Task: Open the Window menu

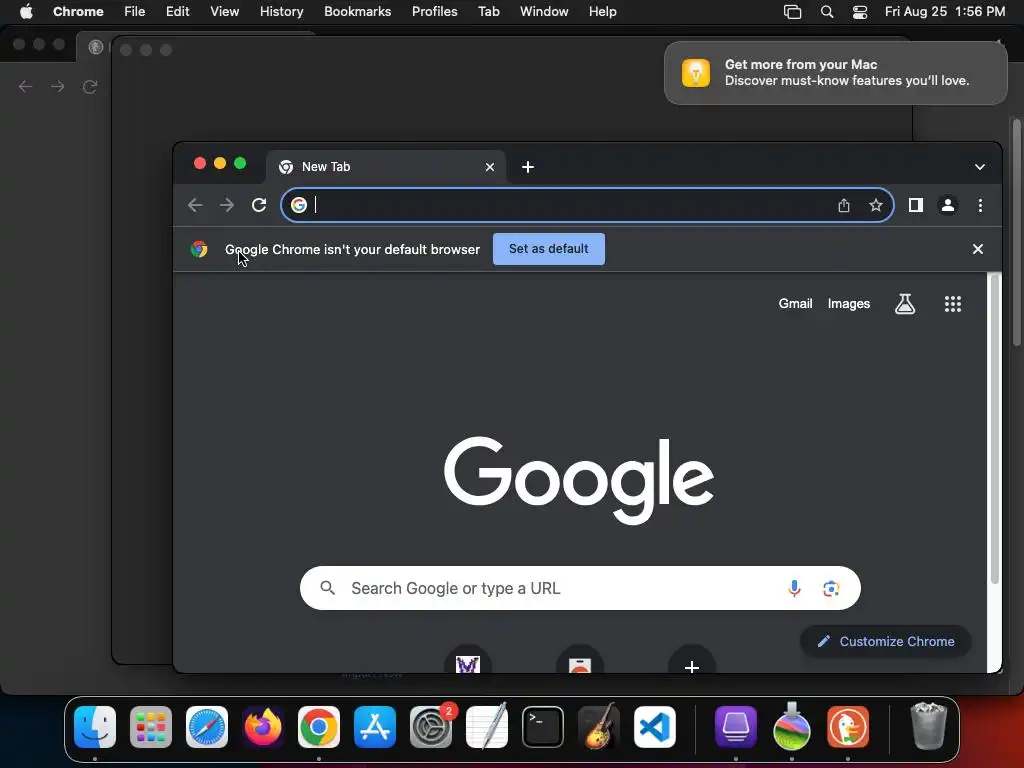Action: pos(544,12)
